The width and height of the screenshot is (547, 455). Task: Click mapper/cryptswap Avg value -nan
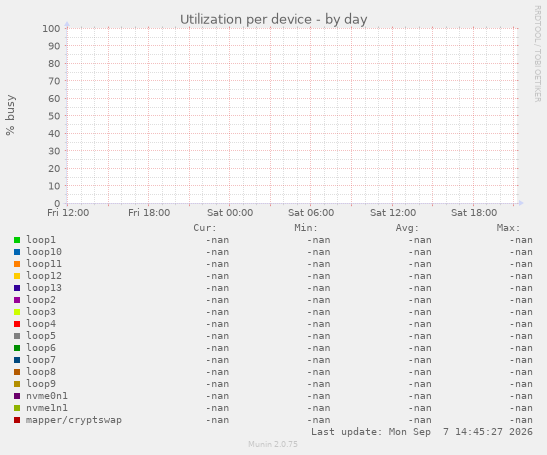(420, 420)
